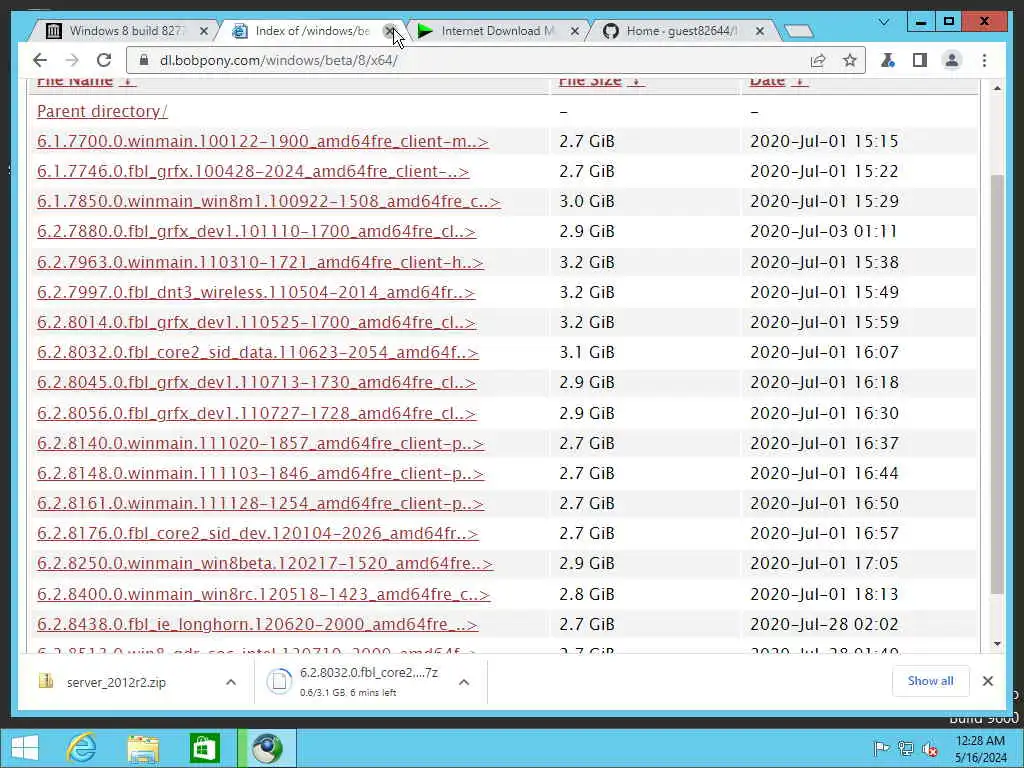Screen dimensions: 1024x768
Task: Open the 6.1.7700.0.winmain.100122-1900 file link
Action: (x=263, y=141)
